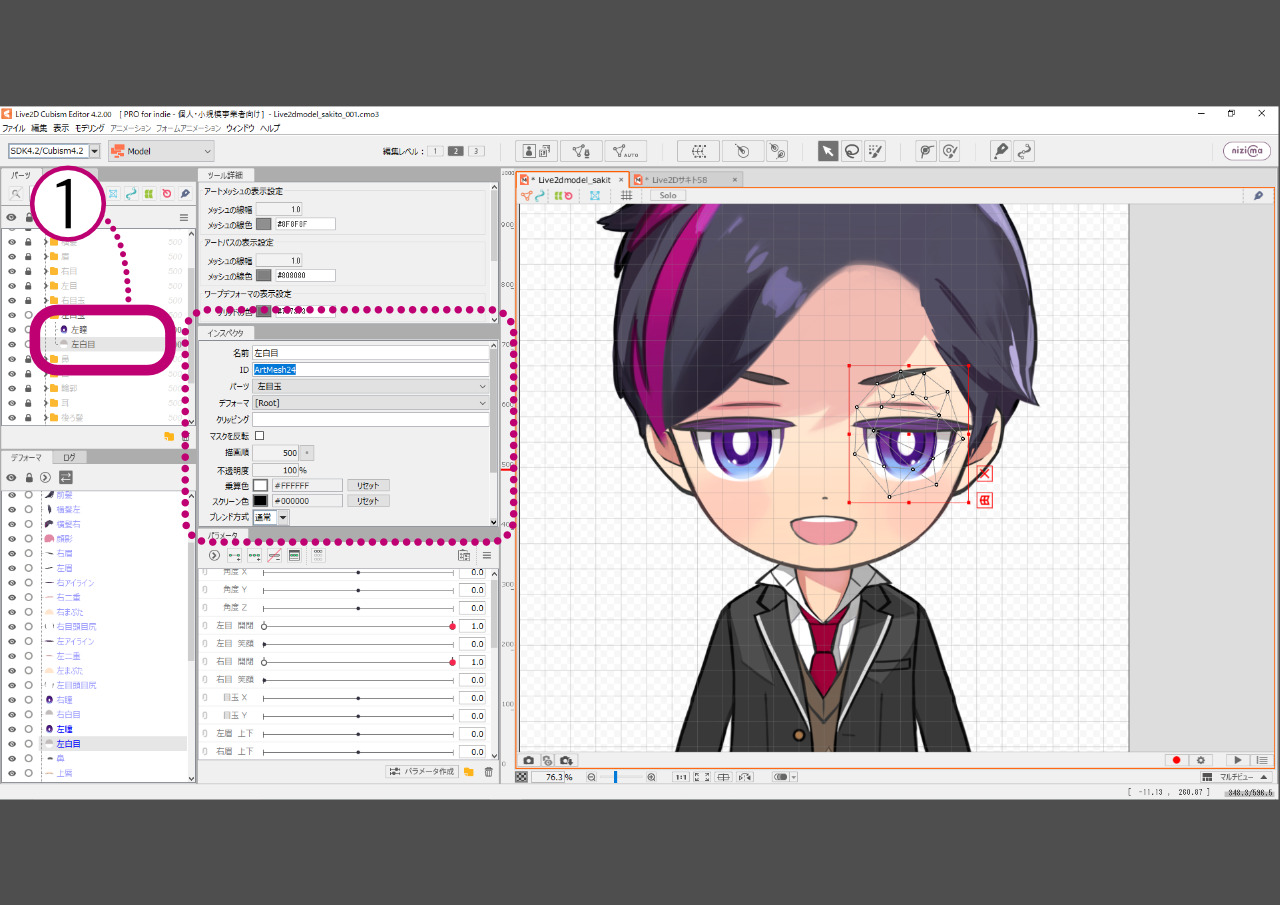Open the マルチビュー dropdown
This screenshot has height=905, width=1280.
click(1236, 777)
